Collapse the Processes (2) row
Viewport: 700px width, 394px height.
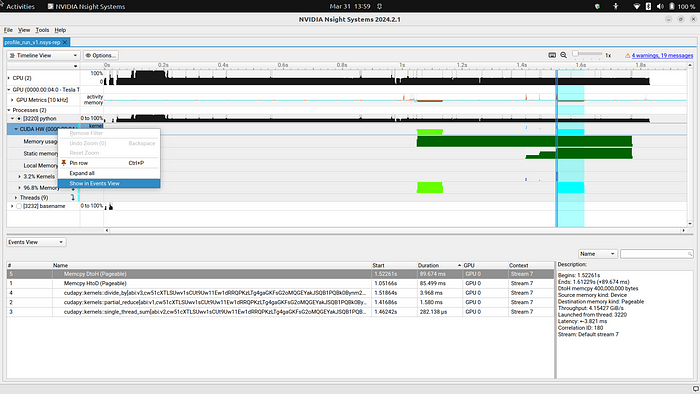(x=8, y=110)
